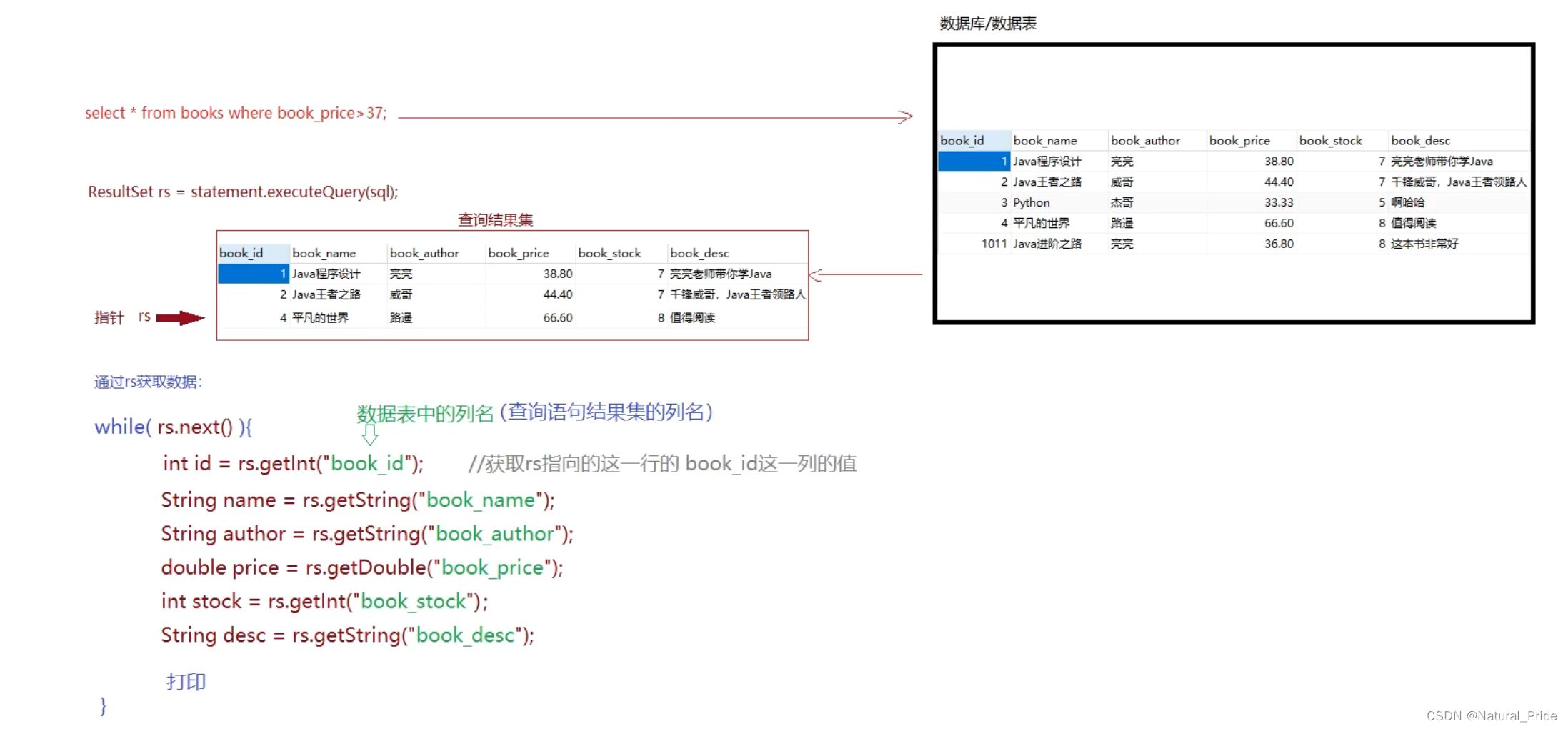Click 啊哈哈 description cell
Screen dimensions: 1568x729
click(x=1407, y=203)
